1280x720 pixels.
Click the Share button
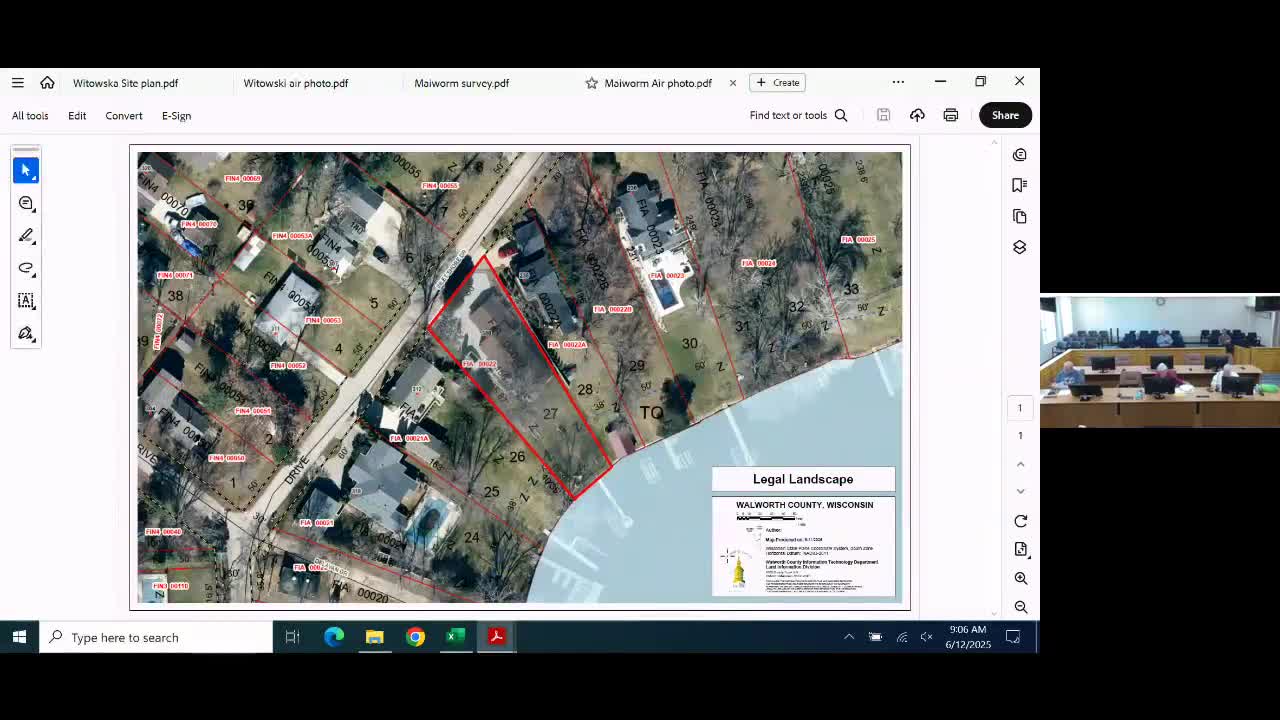[x=1005, y=115]
